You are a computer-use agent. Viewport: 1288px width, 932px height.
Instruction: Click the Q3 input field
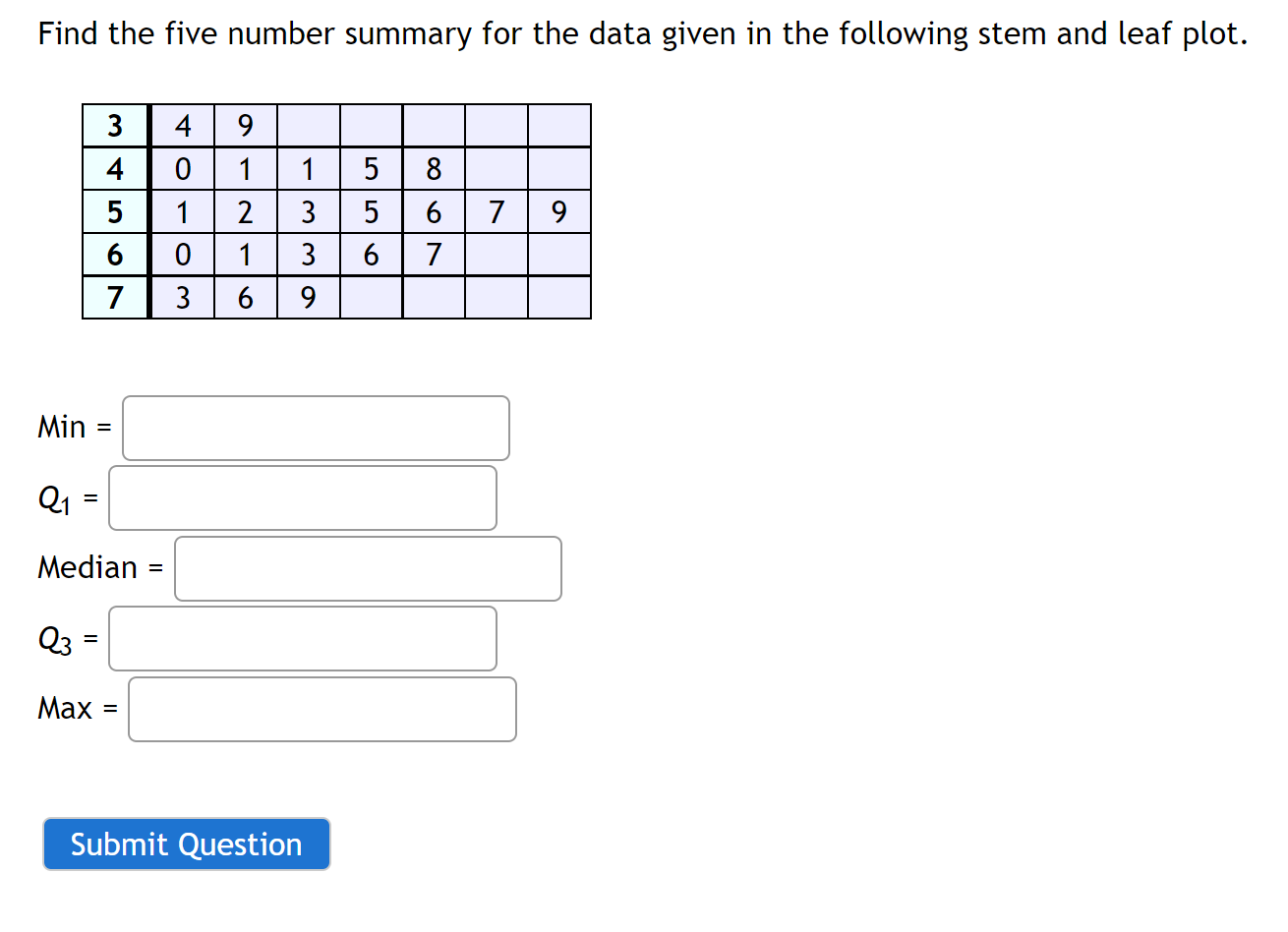pyautogui.click(x=302, y=638)
